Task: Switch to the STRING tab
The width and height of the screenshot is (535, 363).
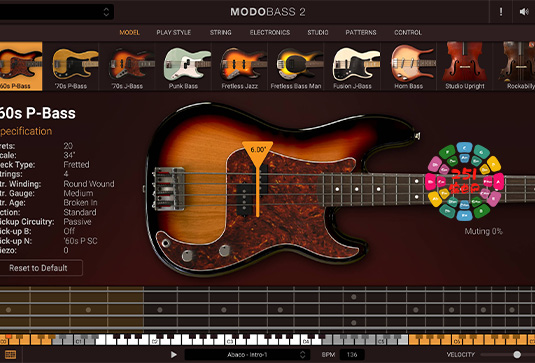Action: tap(220, 32)
